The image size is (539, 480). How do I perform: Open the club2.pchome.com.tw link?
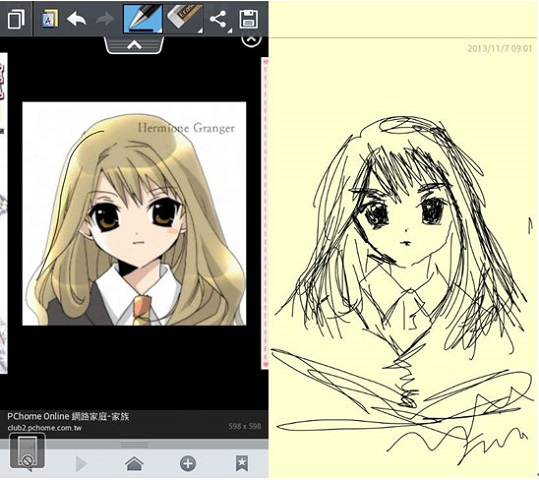[x=45, y=428]
